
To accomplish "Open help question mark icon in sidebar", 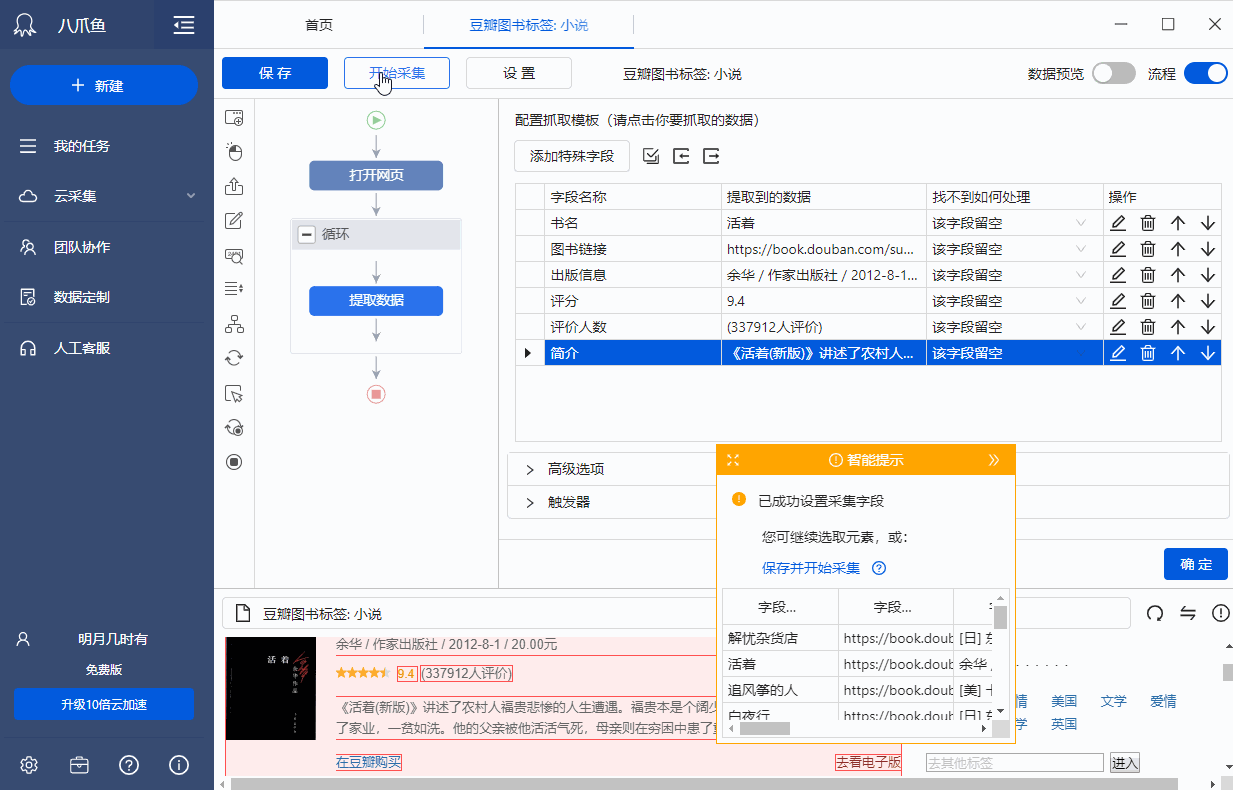I will pyautogui.click(x=129, y=765).
